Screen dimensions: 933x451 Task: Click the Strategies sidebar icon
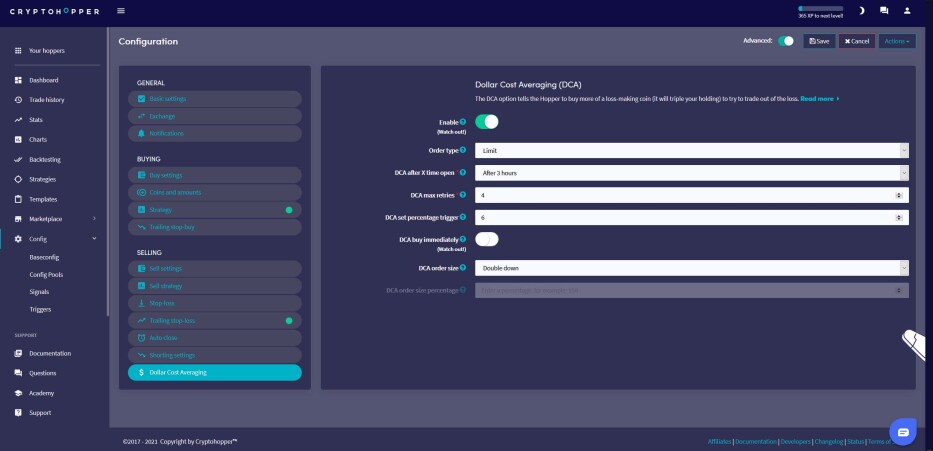pyautogui.click(x=18, y=179)
